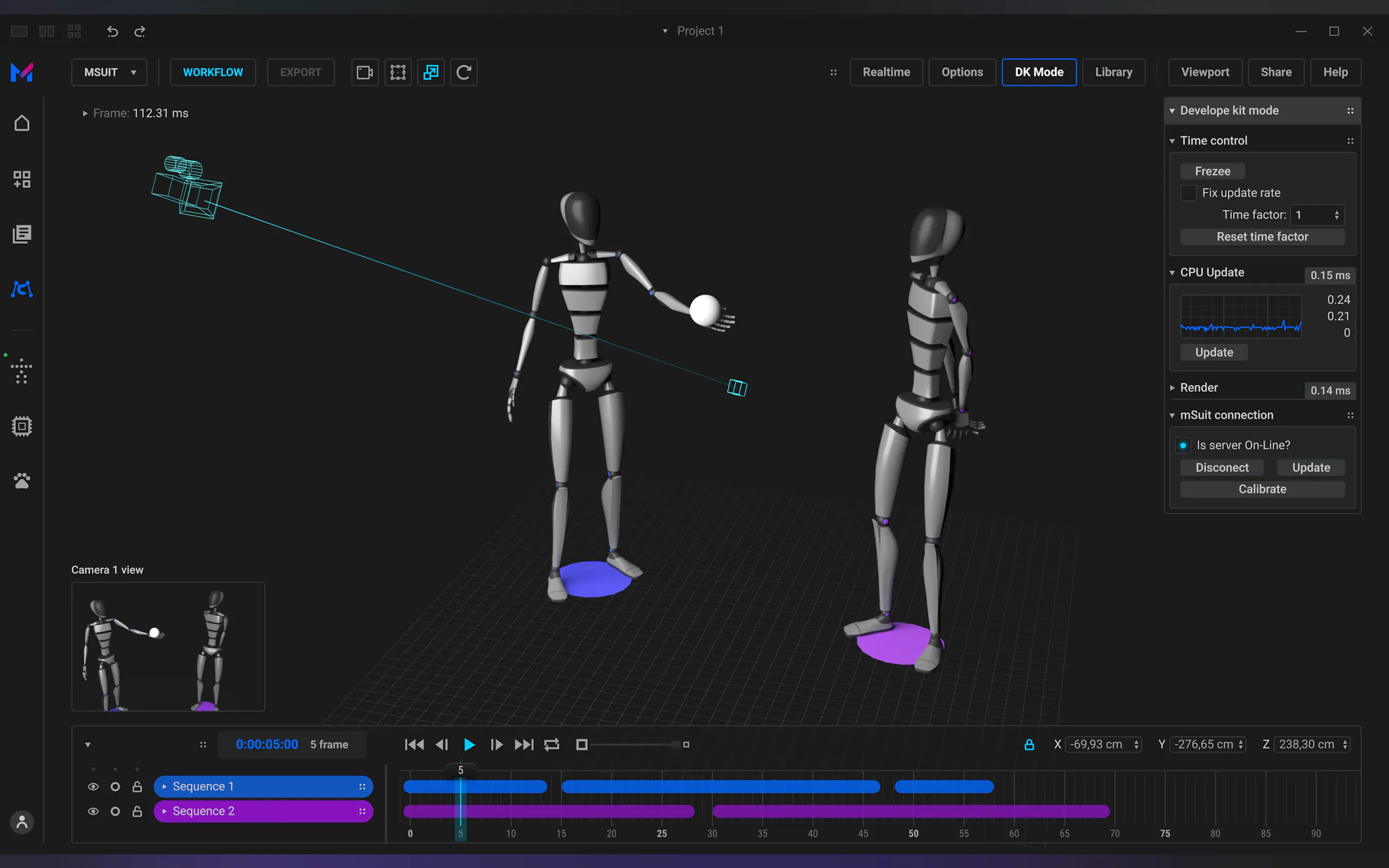This screenshot has width=1389, height=868.
Task: Click the undo arrow icon
Action: point(113,32)
